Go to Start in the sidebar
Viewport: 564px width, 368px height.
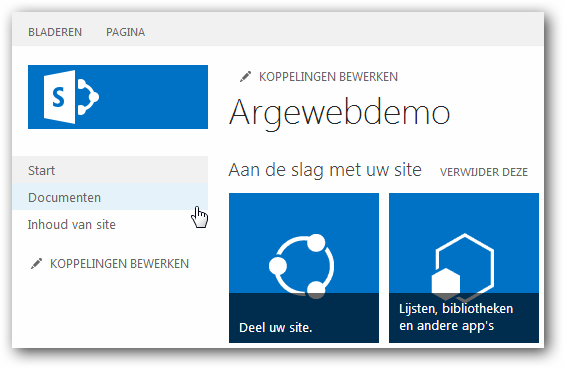(110, 170)
